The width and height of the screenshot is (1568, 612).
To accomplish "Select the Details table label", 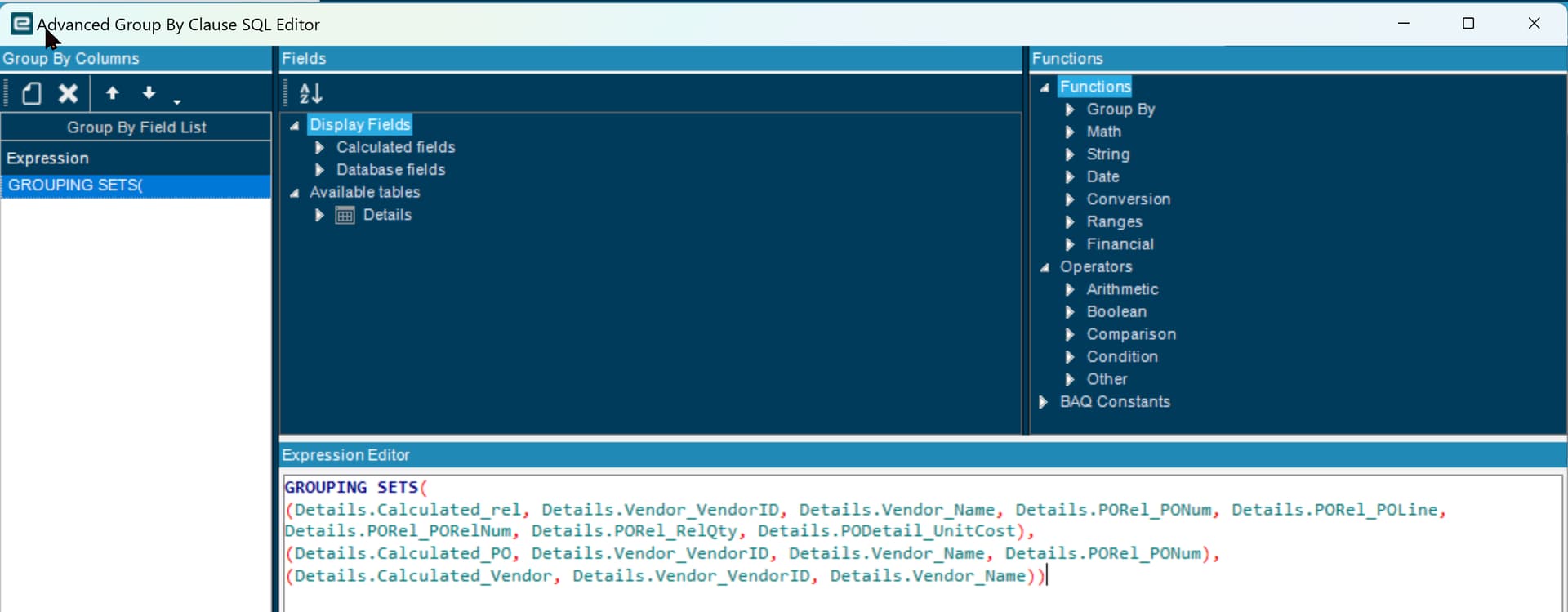I will point(387,215).
